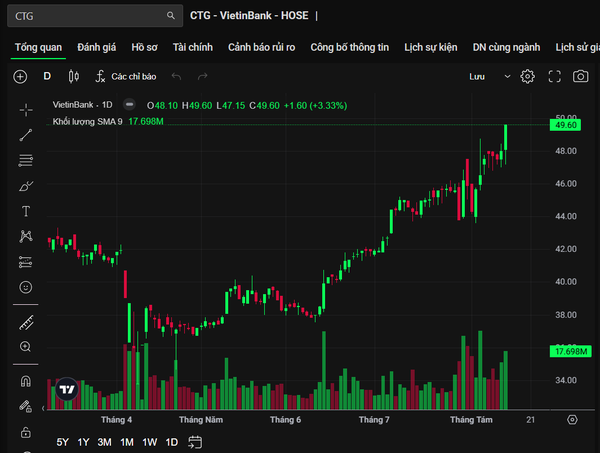The image size is (600, 453).
Task: Open the Công bố thông tin tab
Action: pyautogui.click(x=349, y=47)
